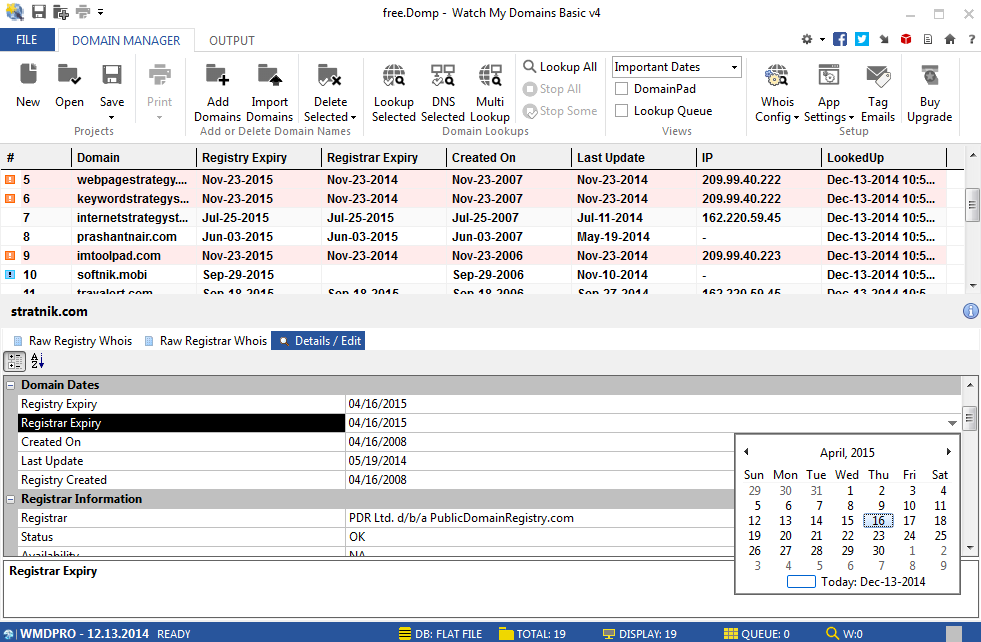Image resolution: width=981 pixels, height=642 pixels.
Task: Click Lookup All button
Action: pos(560,67)
